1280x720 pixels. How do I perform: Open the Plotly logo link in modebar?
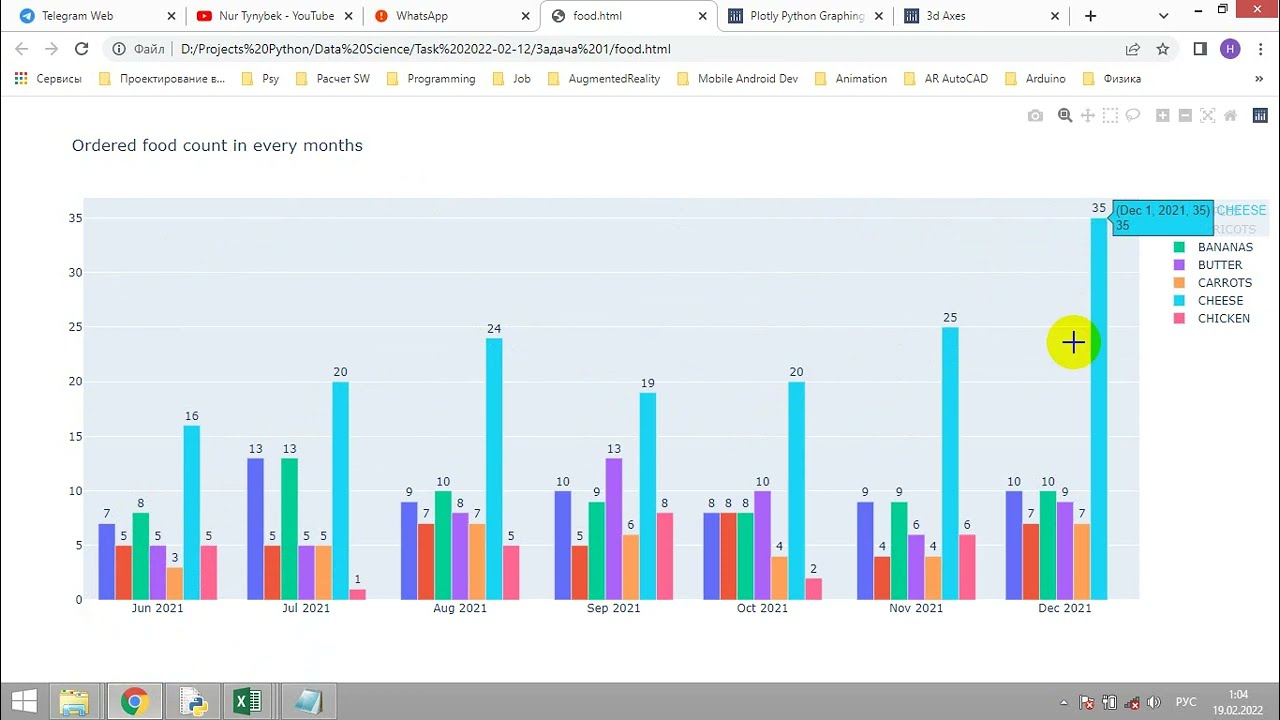click(x=1260, y=116)
